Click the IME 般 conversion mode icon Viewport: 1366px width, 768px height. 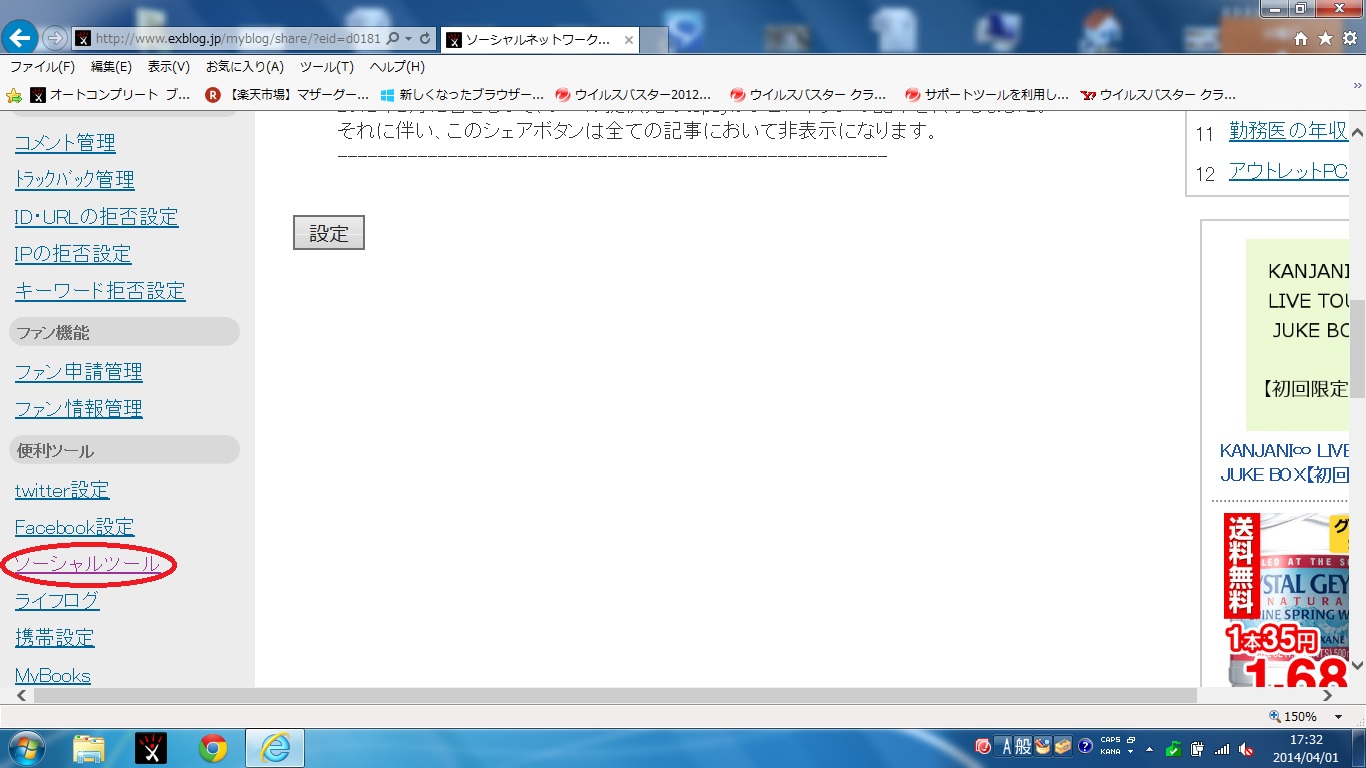[x=1023, y=747]
